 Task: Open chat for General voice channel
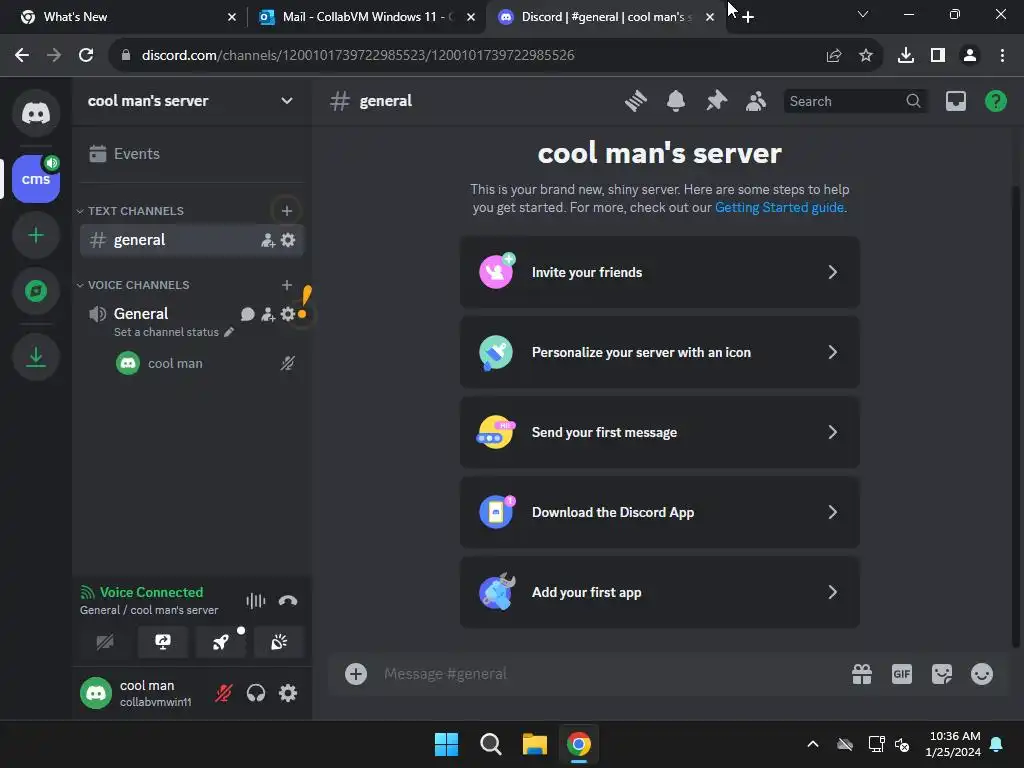248,314
